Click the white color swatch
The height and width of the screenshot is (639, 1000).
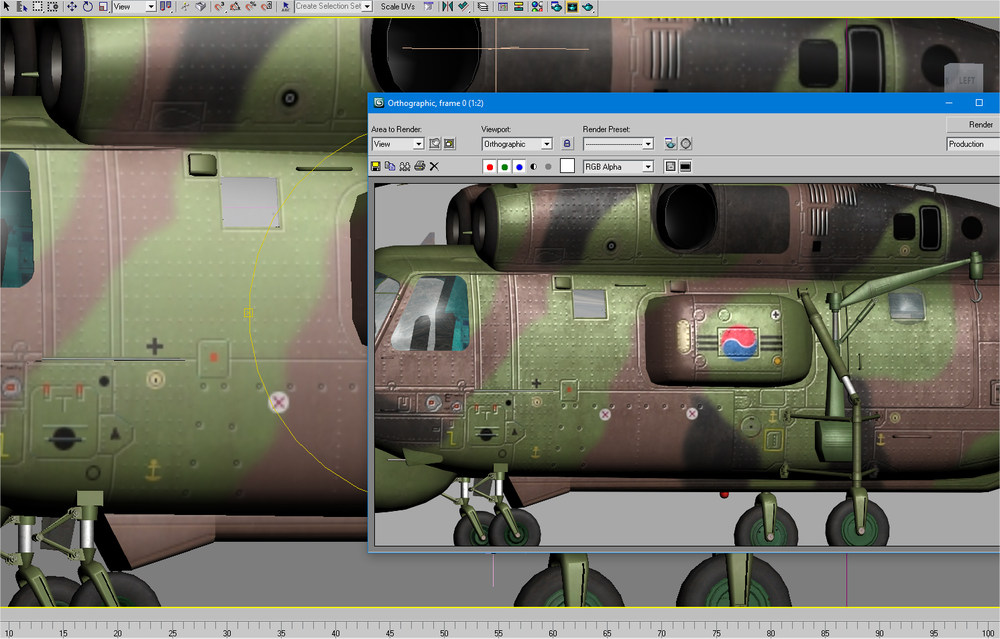coord(567,166)
